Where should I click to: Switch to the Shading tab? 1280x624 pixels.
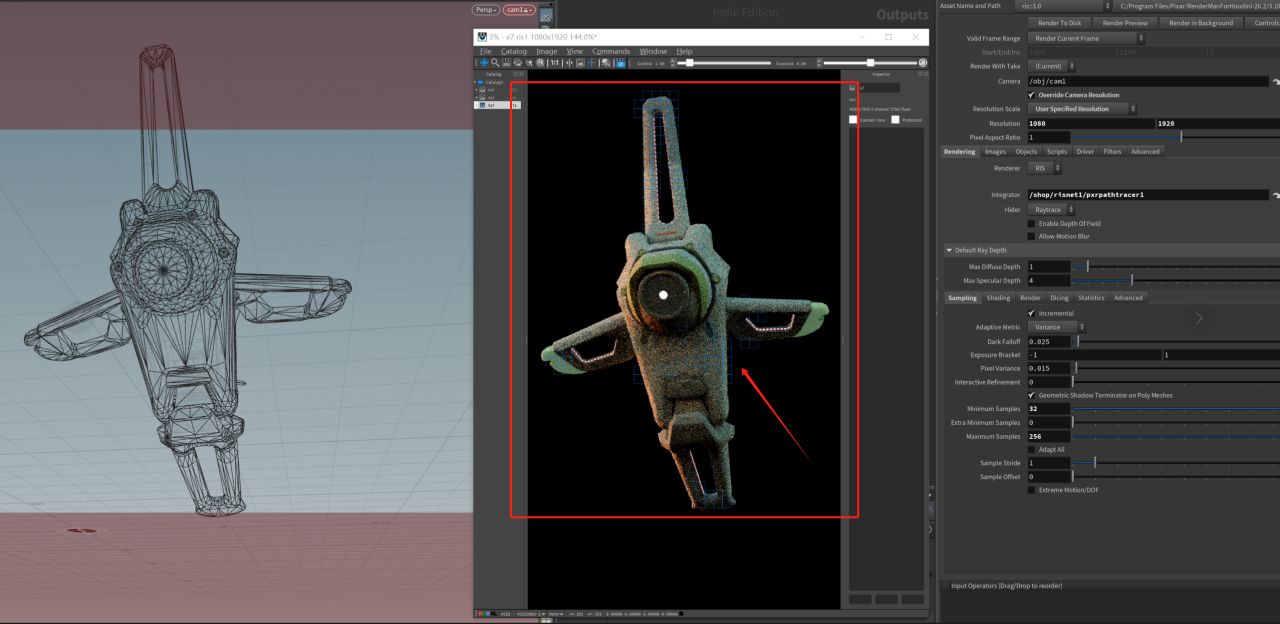tap(998, 297)
